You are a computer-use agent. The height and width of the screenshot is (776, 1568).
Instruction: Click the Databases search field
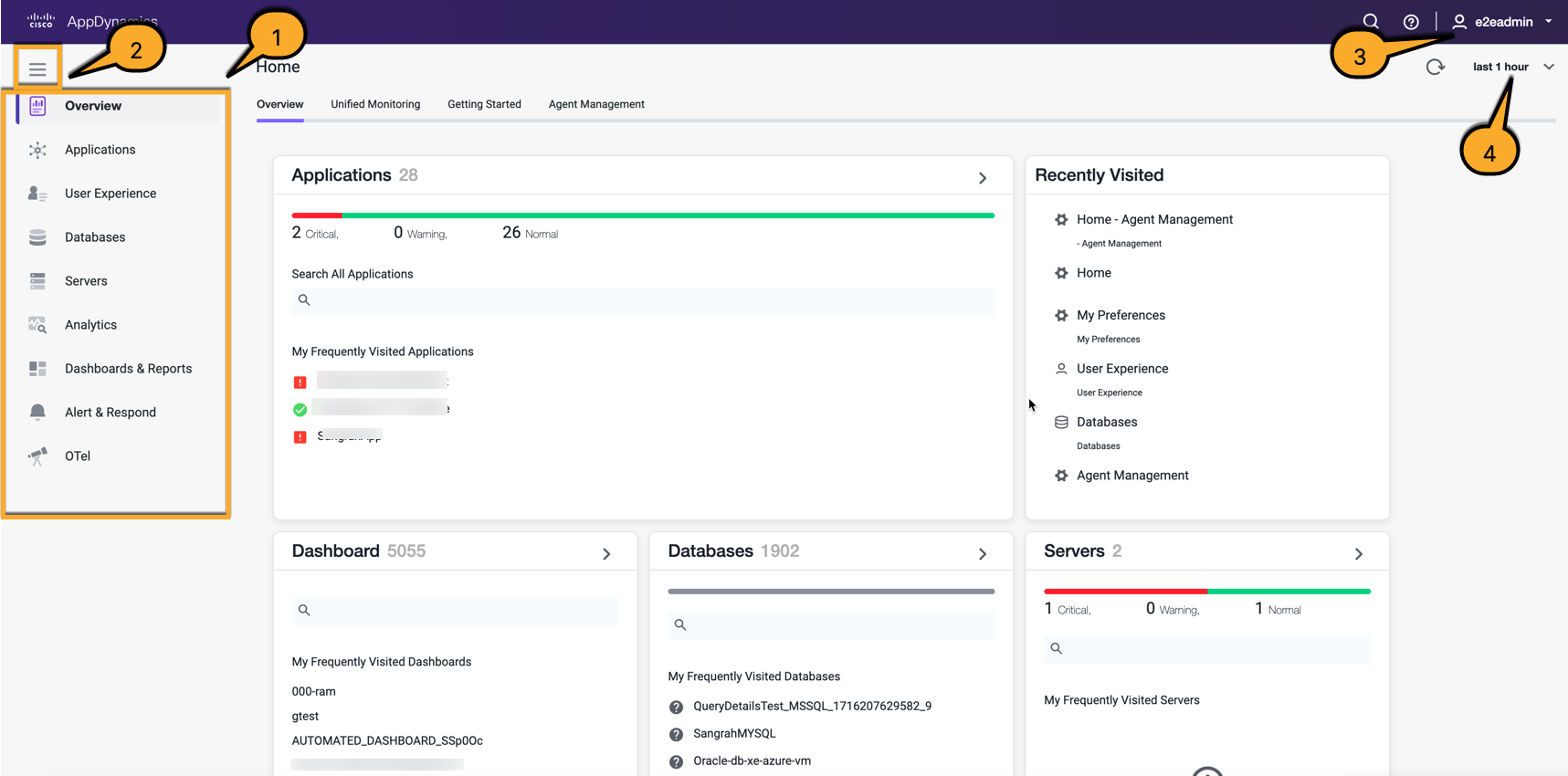831,625
